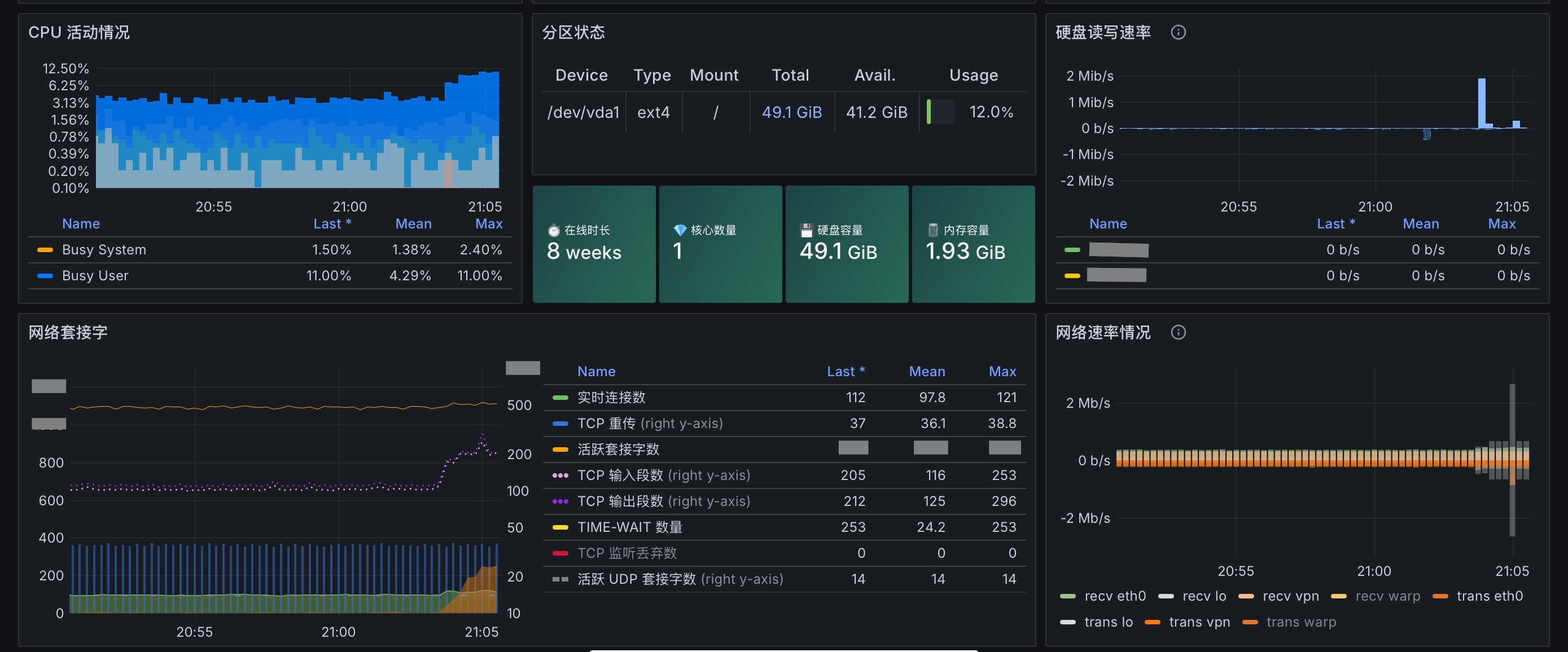
Task: Toggle TCP 输入段数 series visibility
Action: [x=663, y=475]
